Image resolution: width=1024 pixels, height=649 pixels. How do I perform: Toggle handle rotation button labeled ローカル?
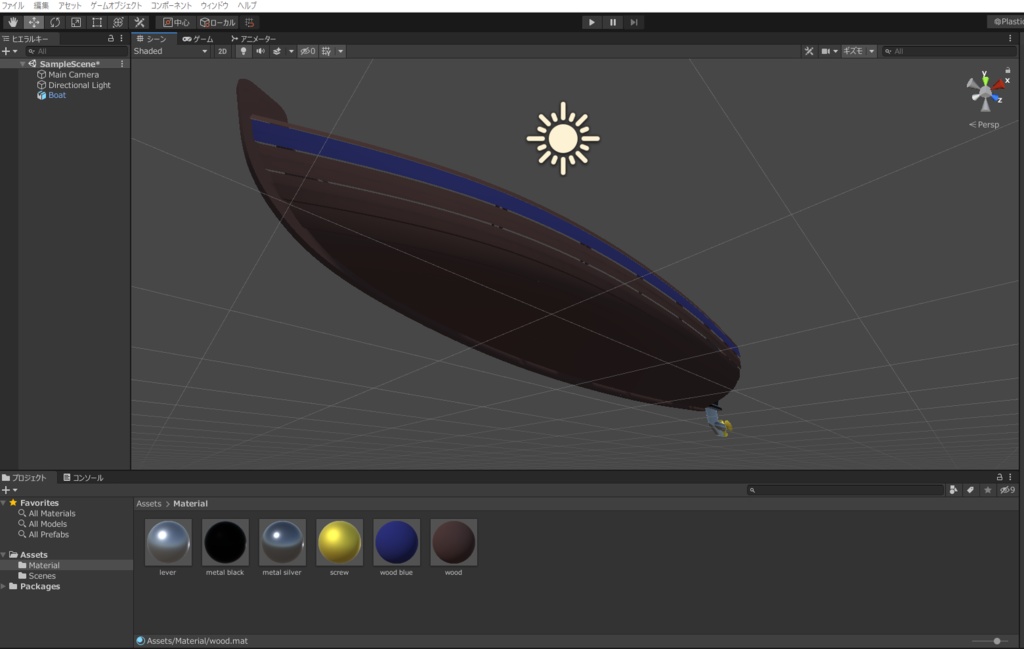point(217,22)
